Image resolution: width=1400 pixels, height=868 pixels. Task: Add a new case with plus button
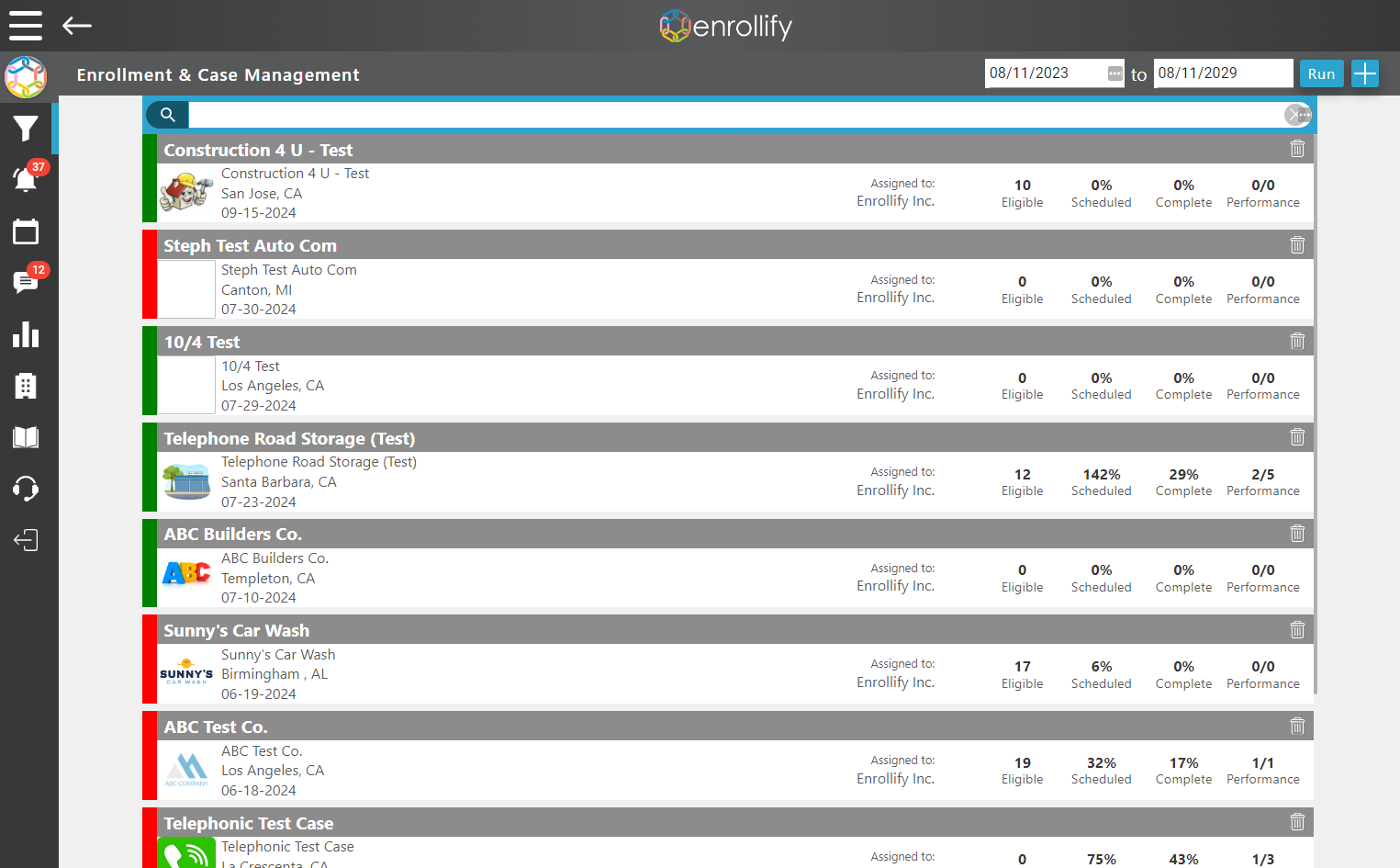click(1365, 73)
